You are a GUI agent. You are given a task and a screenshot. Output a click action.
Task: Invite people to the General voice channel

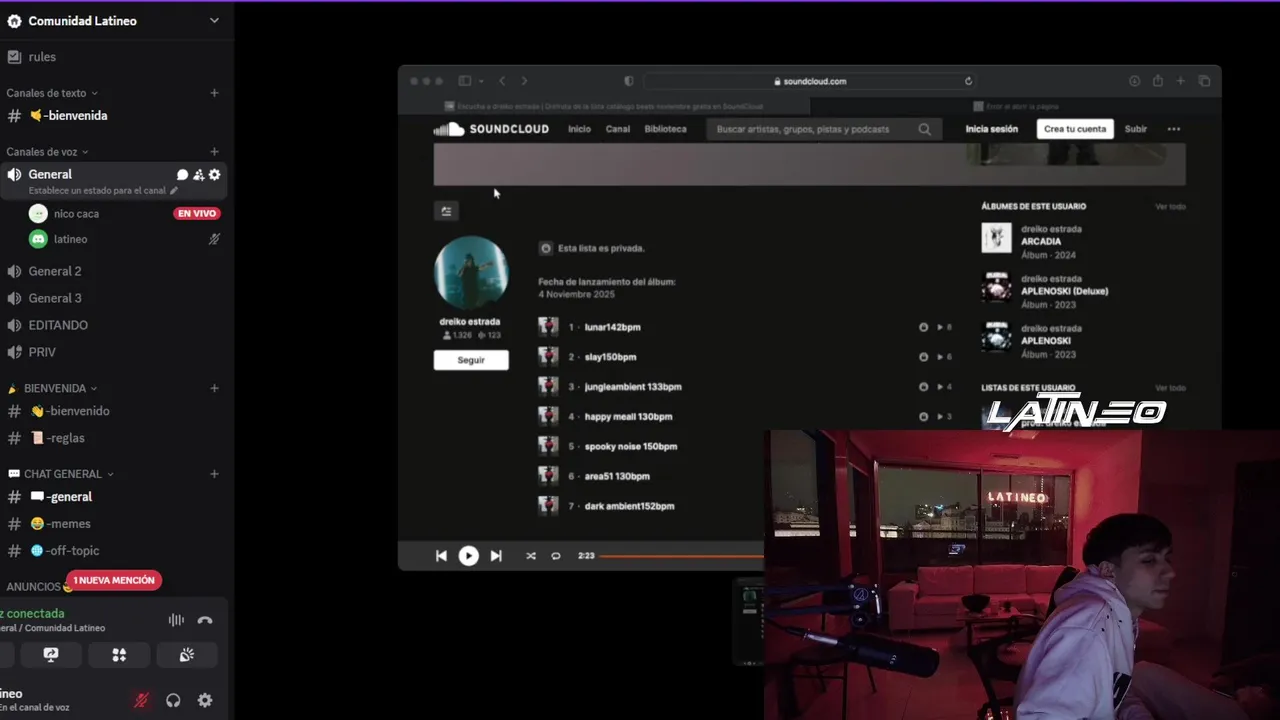198,175
